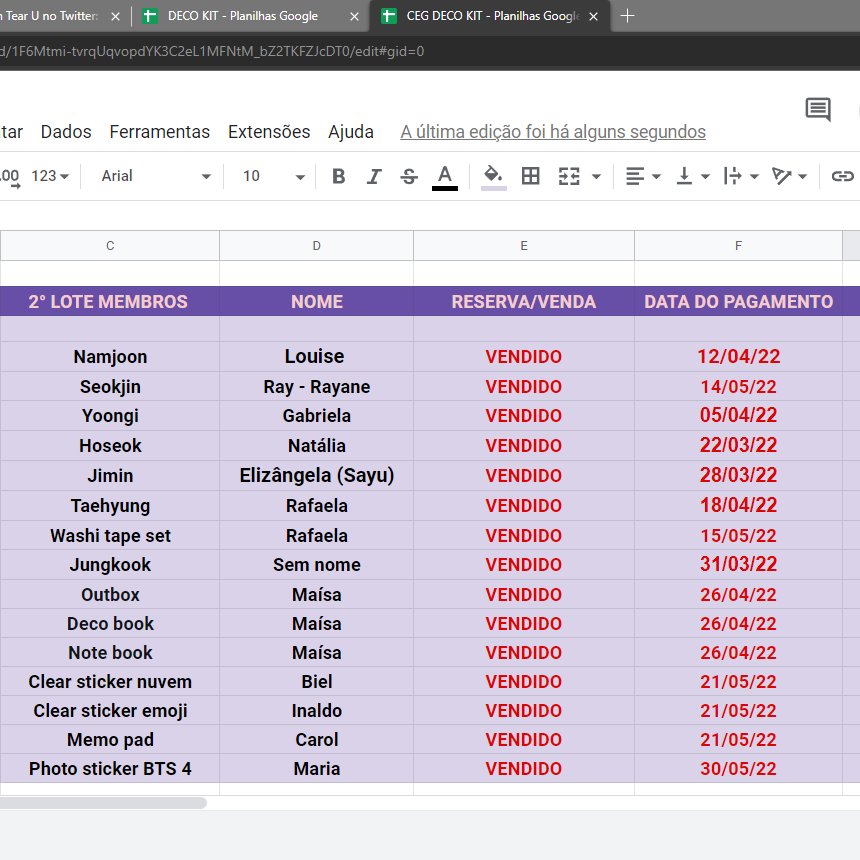This screenshot has height=860, width=860.
Task: Select the 12/04/22 date cell
Action: (738, 357)
